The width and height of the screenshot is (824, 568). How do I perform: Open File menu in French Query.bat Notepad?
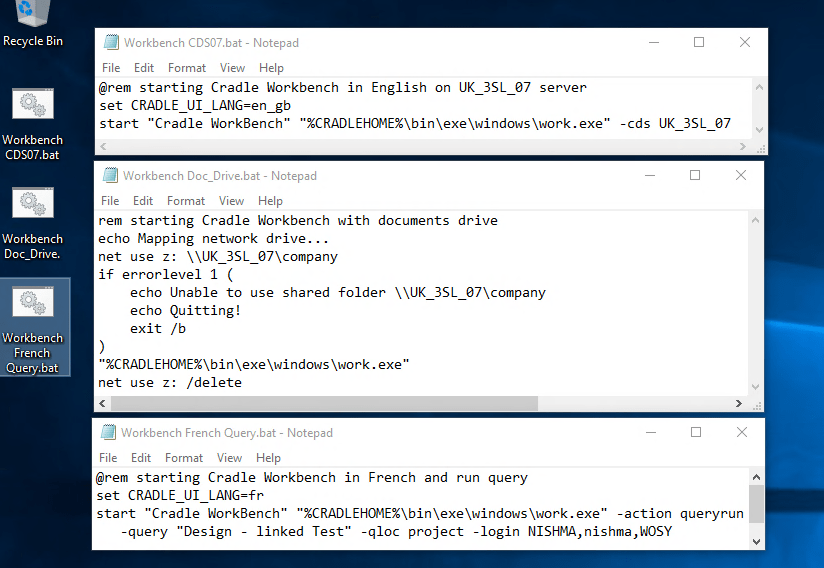(108, 458)
